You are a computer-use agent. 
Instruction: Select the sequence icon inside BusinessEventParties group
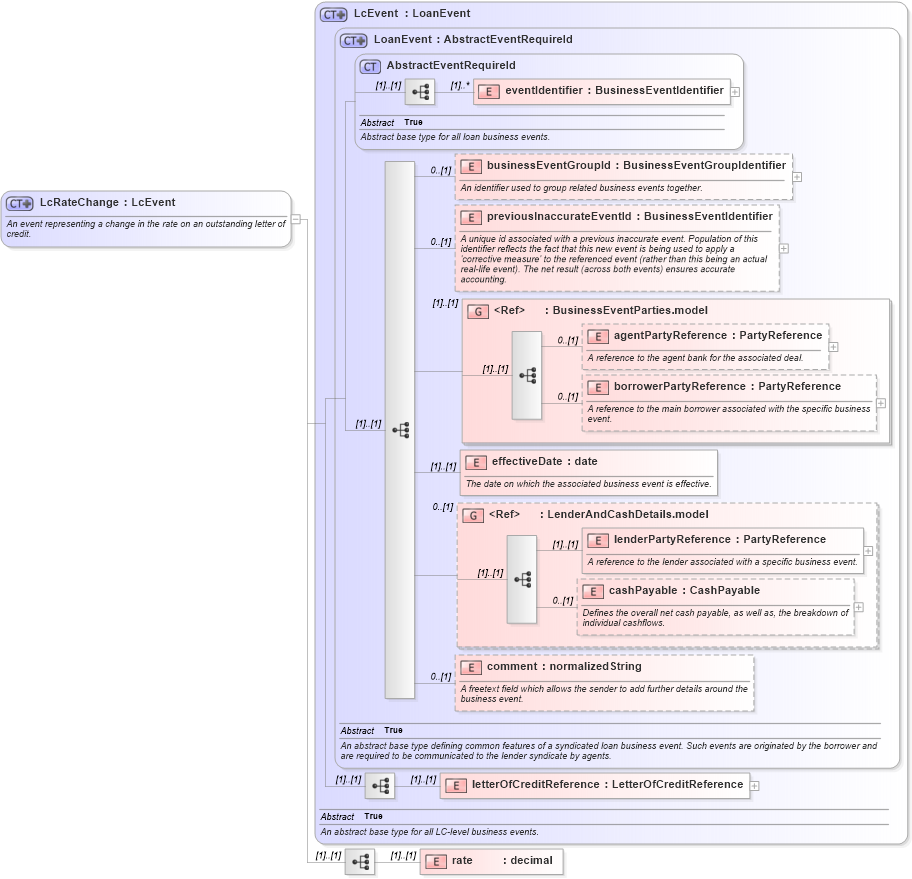[x=528, y=375]
